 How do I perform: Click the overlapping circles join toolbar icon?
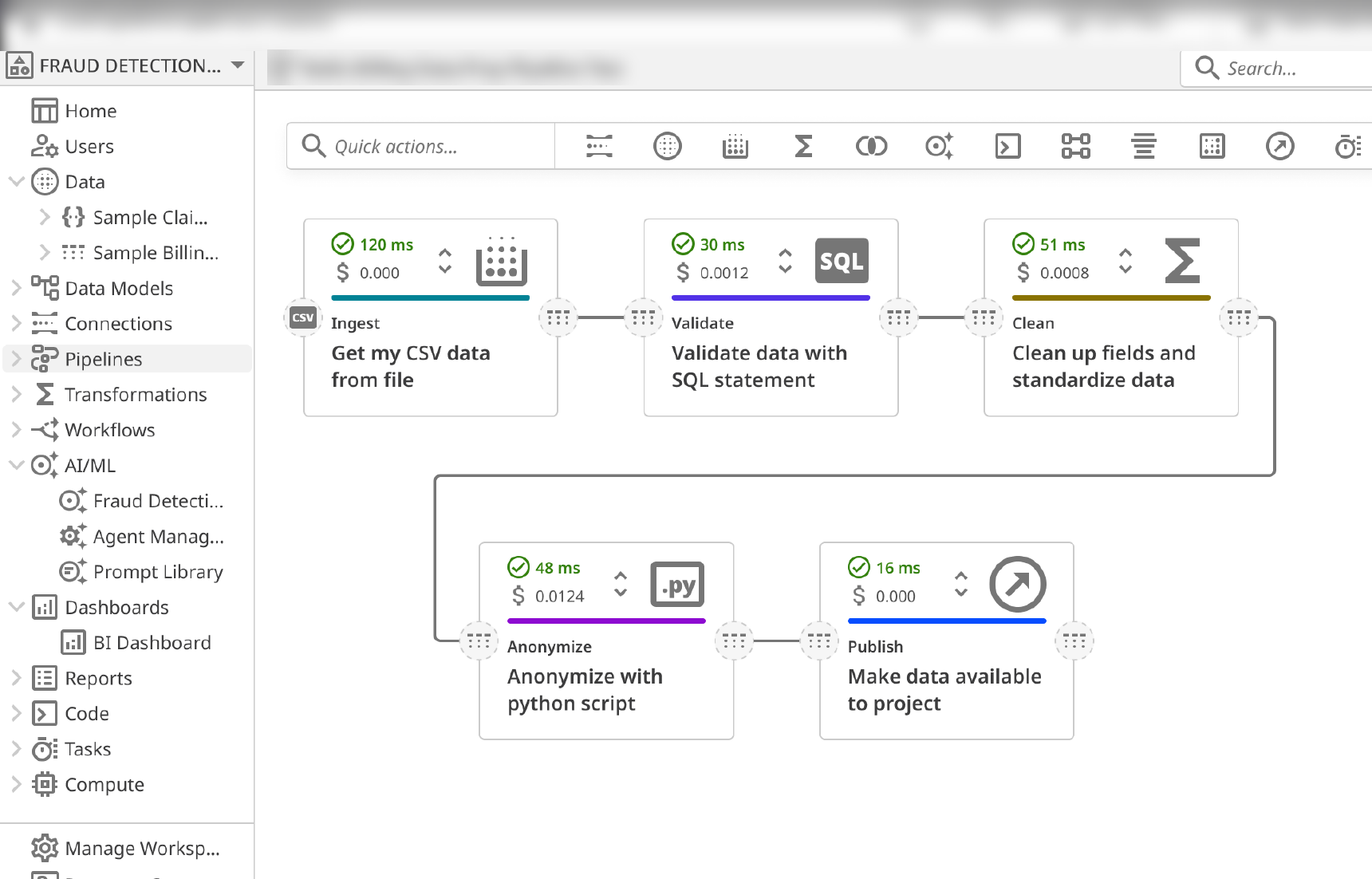871,146
